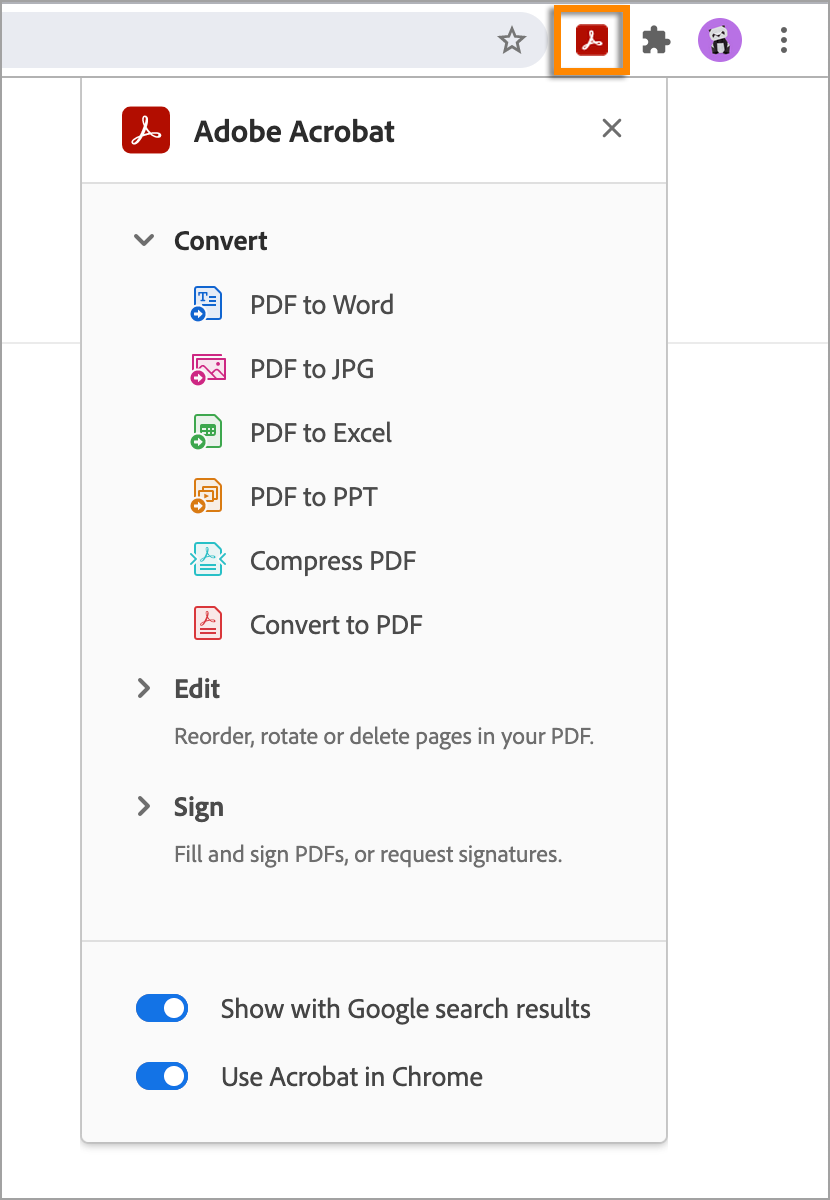The width and height of the screenshot is (830, 1200).
Task: Select the Compress PDF icon
Action: point(206,560)
